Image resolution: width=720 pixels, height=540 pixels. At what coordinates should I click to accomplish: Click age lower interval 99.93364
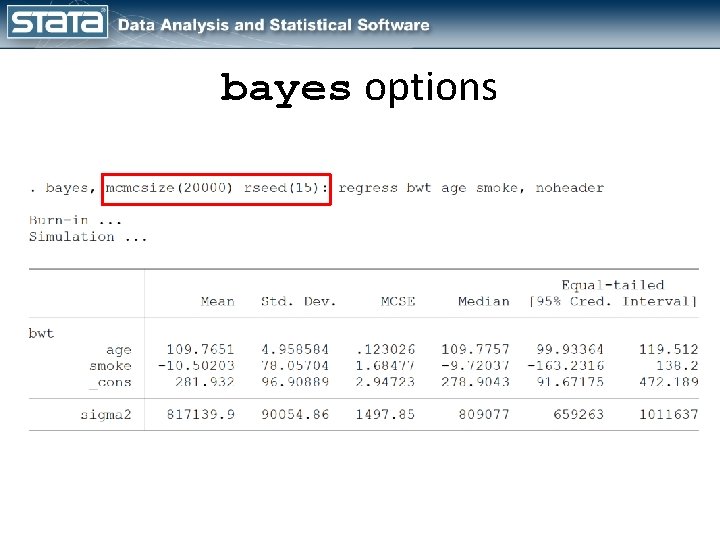click(x=570, y=349)
